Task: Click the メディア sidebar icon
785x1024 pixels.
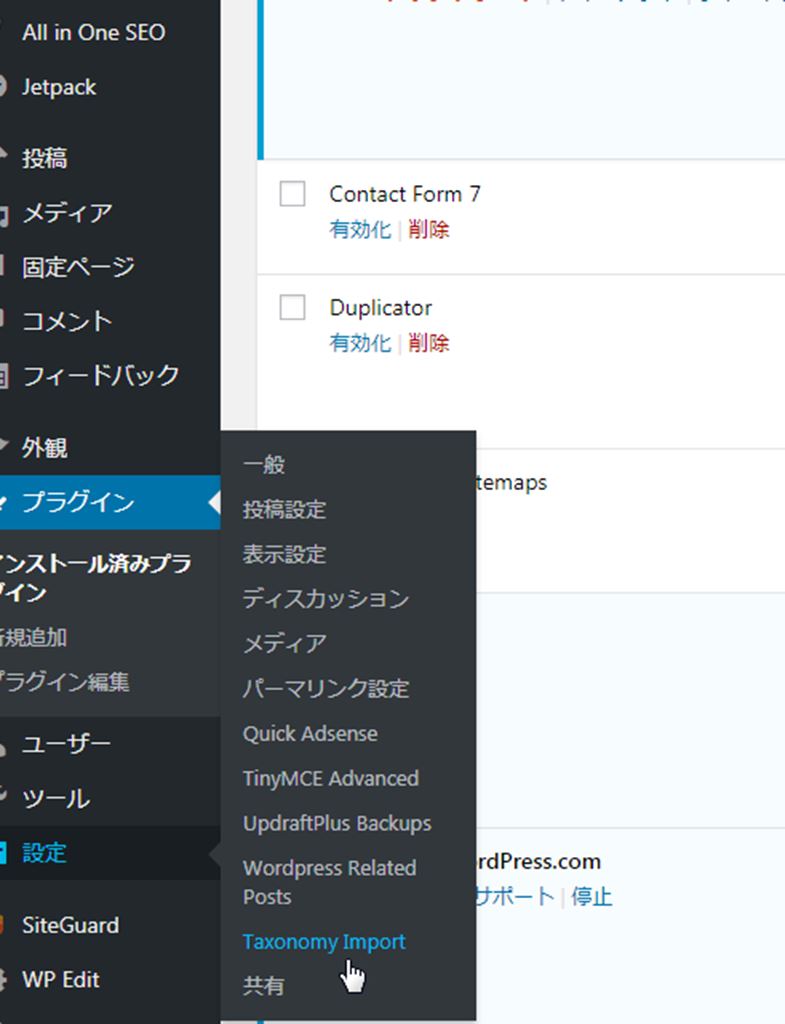Action: click(3, 213)
